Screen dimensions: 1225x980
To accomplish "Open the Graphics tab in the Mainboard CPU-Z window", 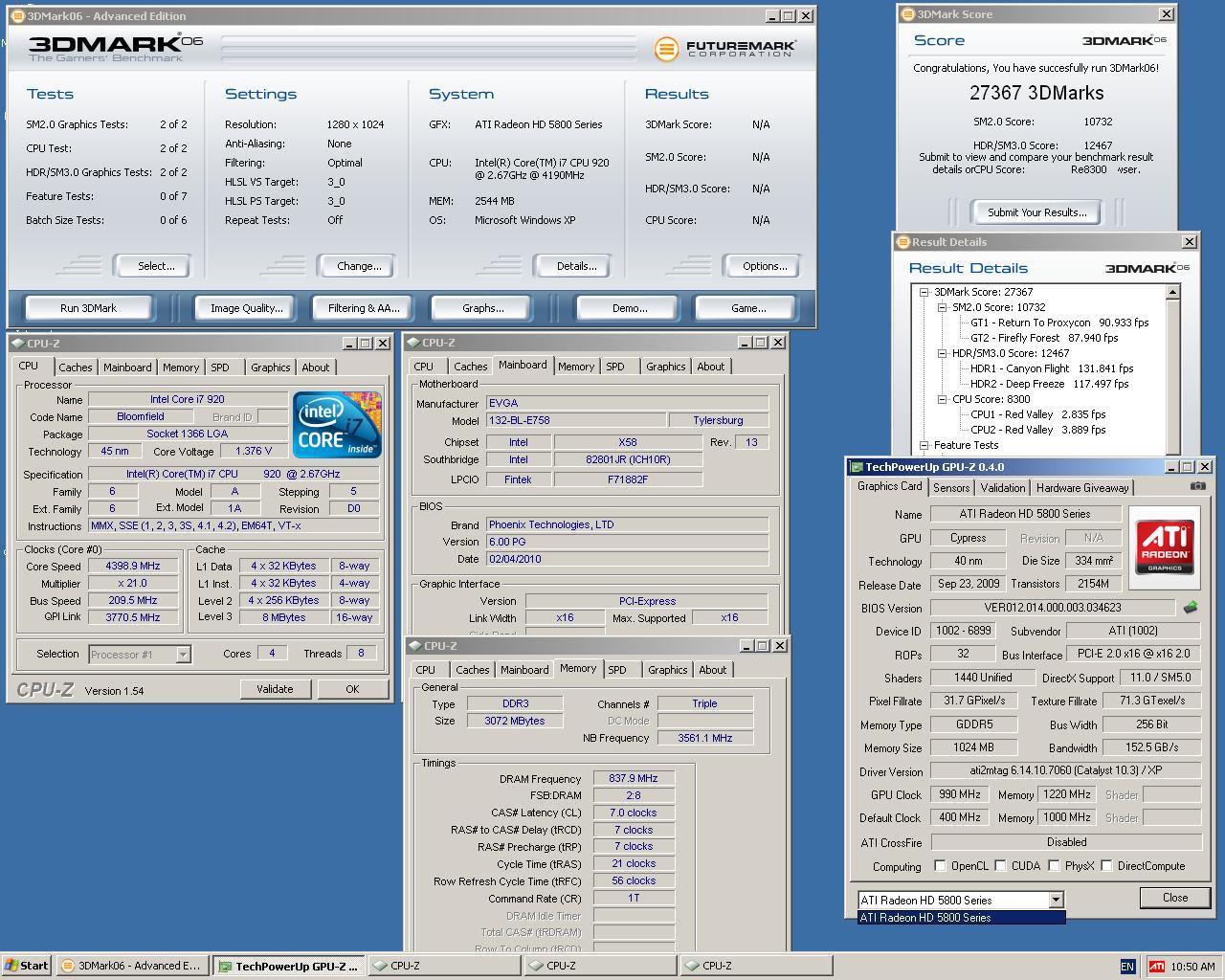I will coord(665,367).
